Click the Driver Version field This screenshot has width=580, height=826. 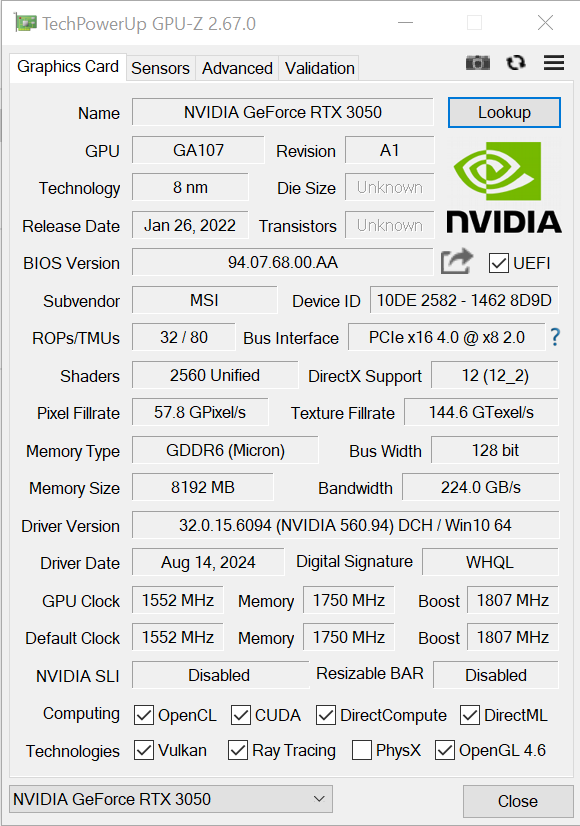345,525
